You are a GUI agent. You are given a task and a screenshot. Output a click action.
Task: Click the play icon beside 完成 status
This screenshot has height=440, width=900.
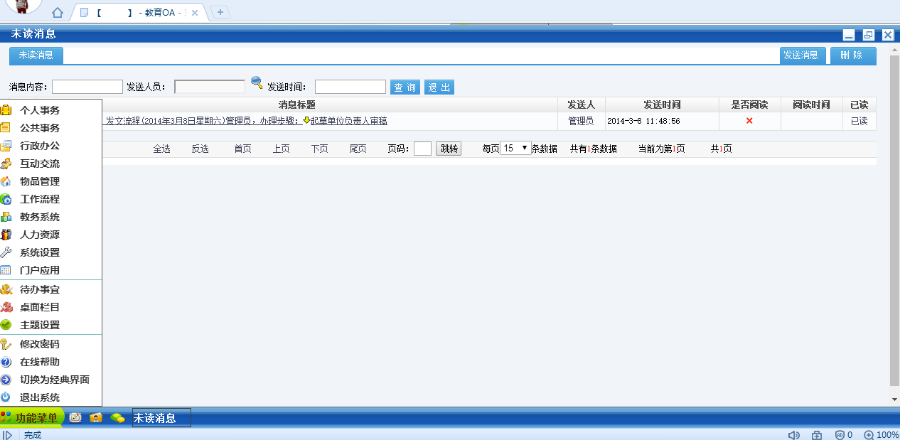[x=8, y=435]
